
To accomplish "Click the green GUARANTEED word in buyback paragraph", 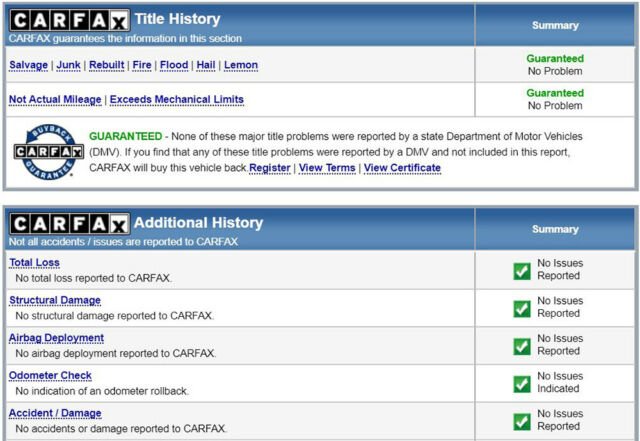I will [x=126, y=136].
